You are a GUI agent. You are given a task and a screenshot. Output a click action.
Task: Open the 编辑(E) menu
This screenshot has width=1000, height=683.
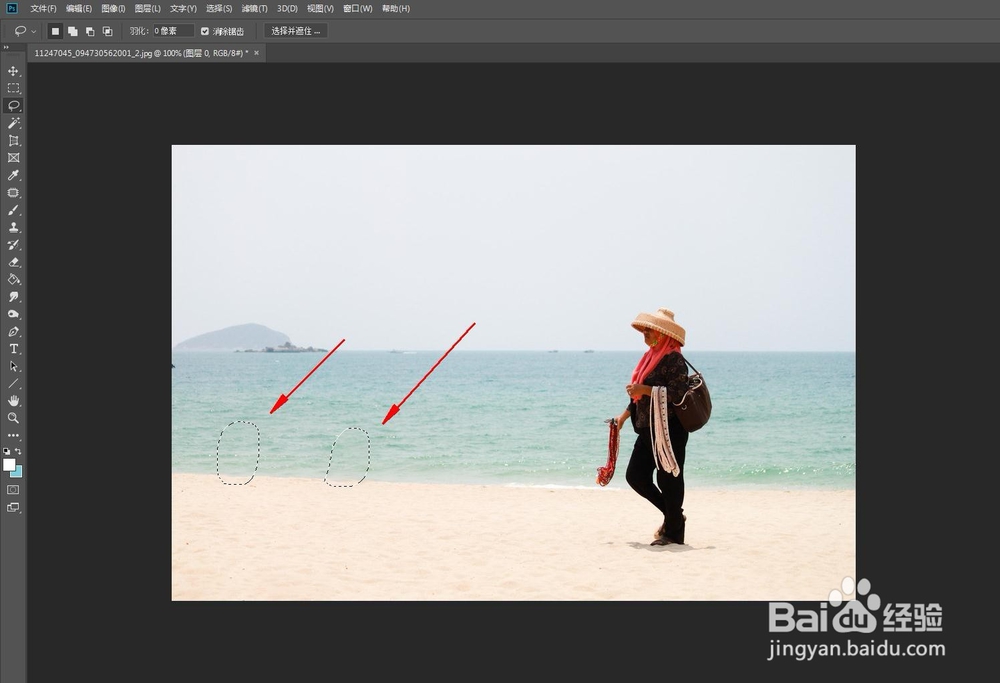(78, 8)
